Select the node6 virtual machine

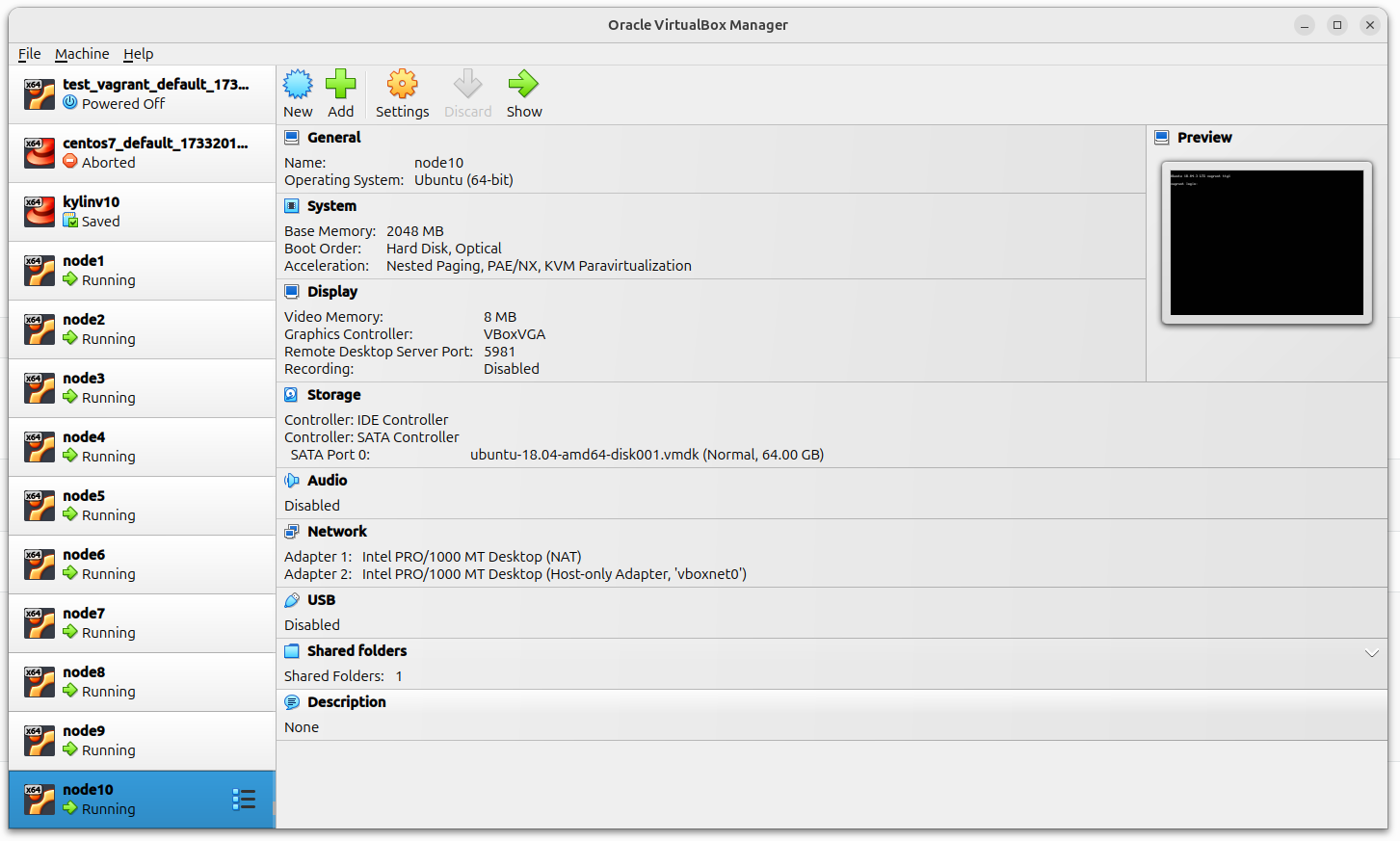pyautogui.click(x=142, y=565)
